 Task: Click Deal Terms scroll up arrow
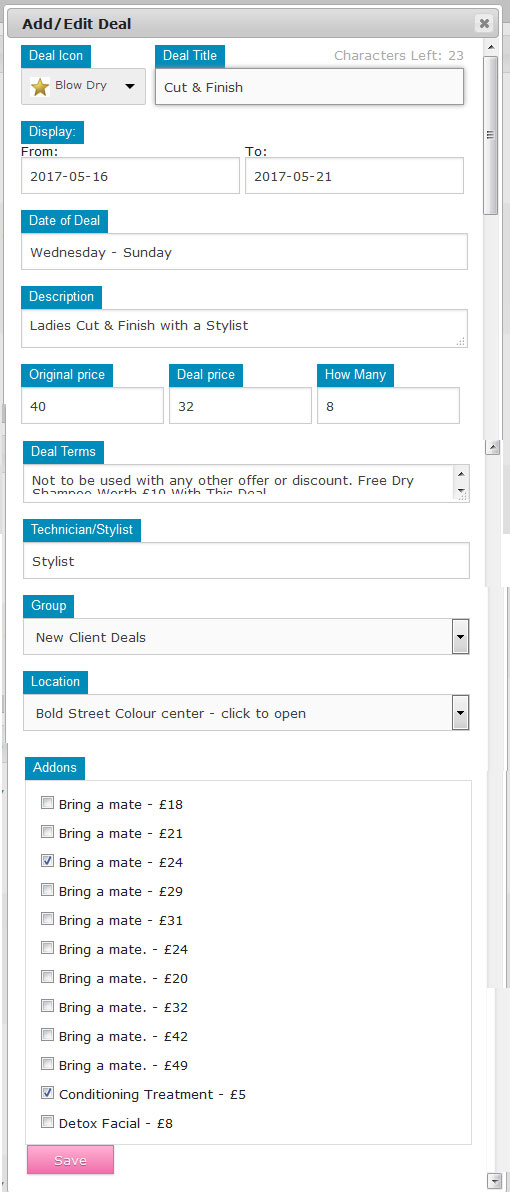tap(461, 474)
